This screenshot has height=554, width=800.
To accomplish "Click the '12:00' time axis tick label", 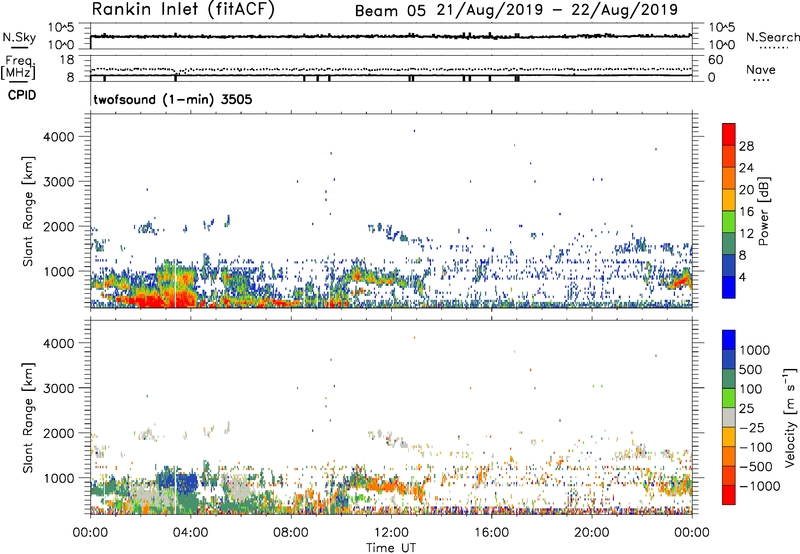I will (x=391, y=533).
